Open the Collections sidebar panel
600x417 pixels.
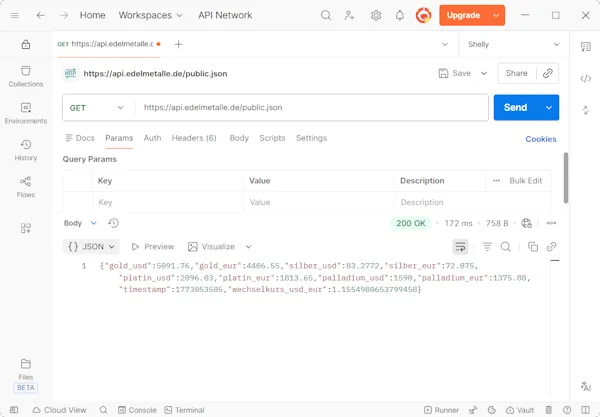pyautogui.click(x=26, y=76)
